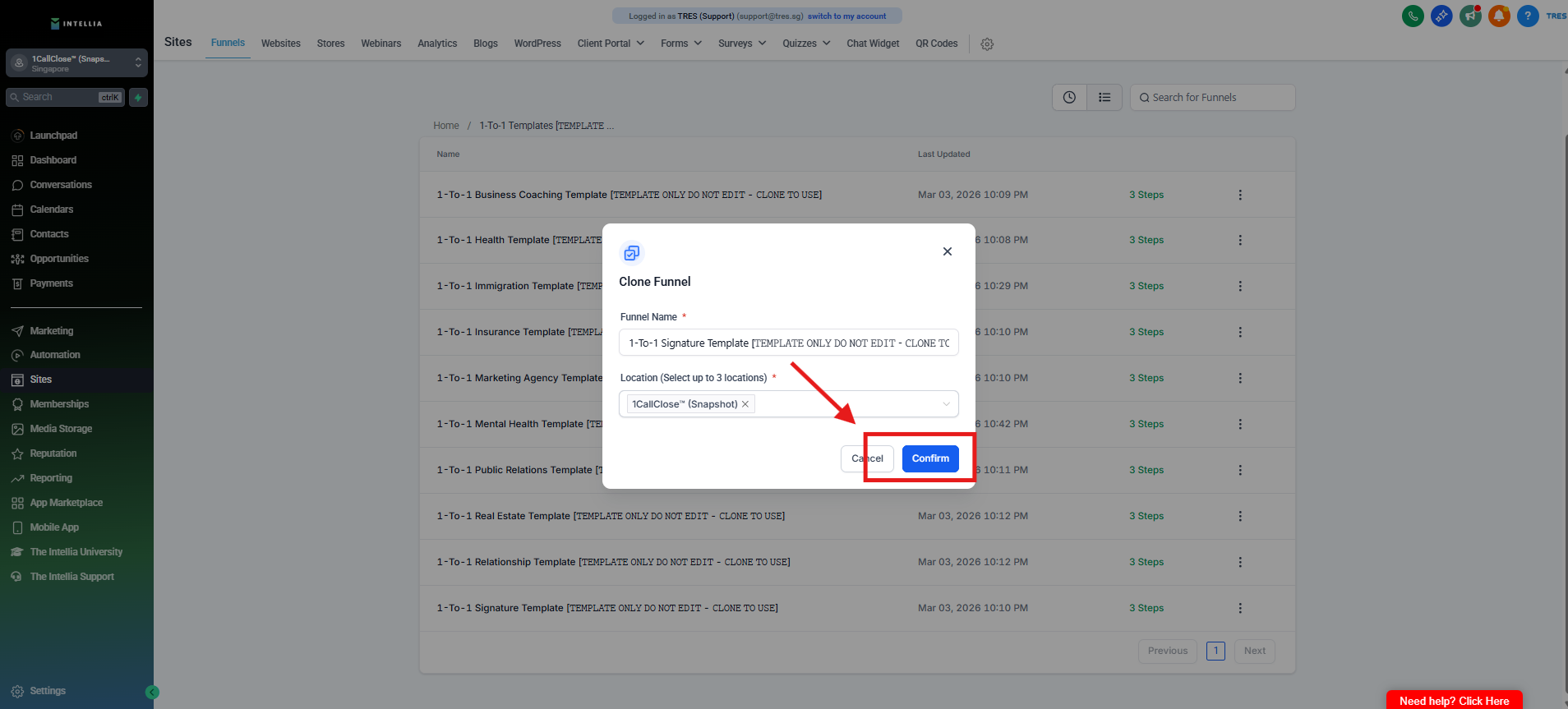The height and width of the screenshot is (709, 1568).
Task: Open actions menu for Health Template row
Action: pos(1240,240)
